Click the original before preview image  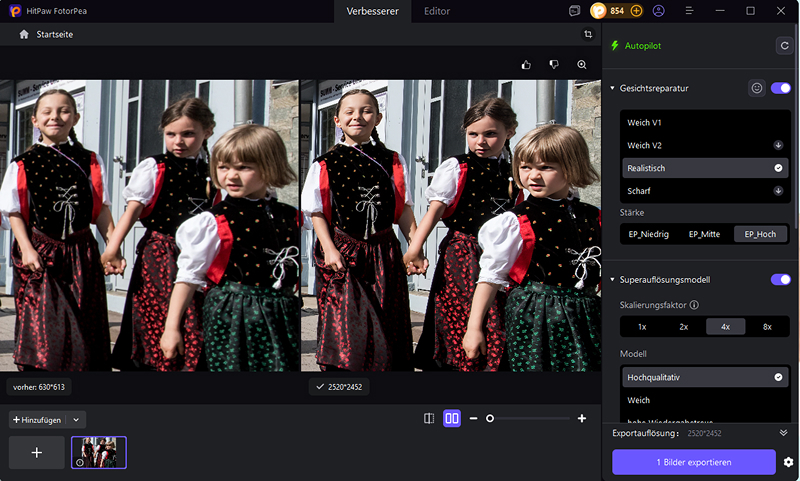149,225
